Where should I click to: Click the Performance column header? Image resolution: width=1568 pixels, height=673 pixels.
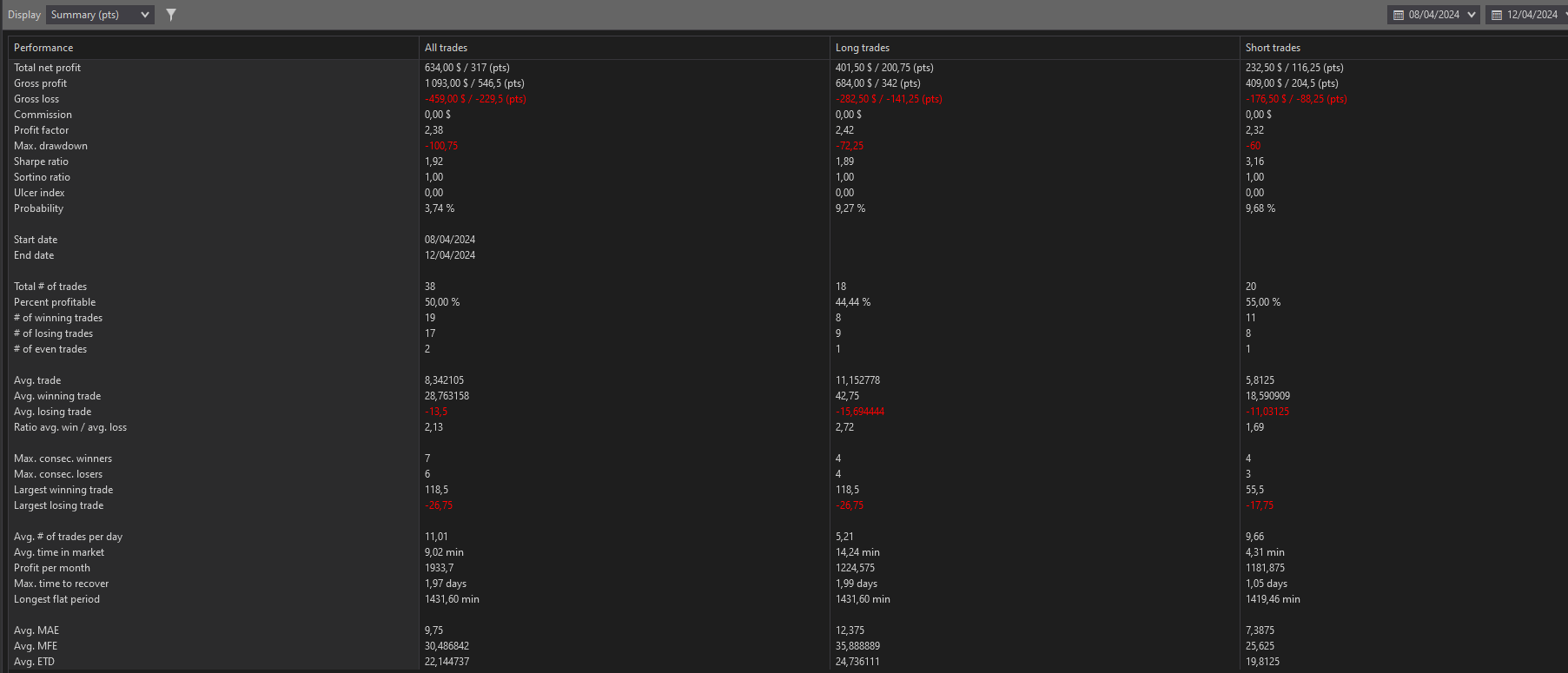[x=43, y=48]
